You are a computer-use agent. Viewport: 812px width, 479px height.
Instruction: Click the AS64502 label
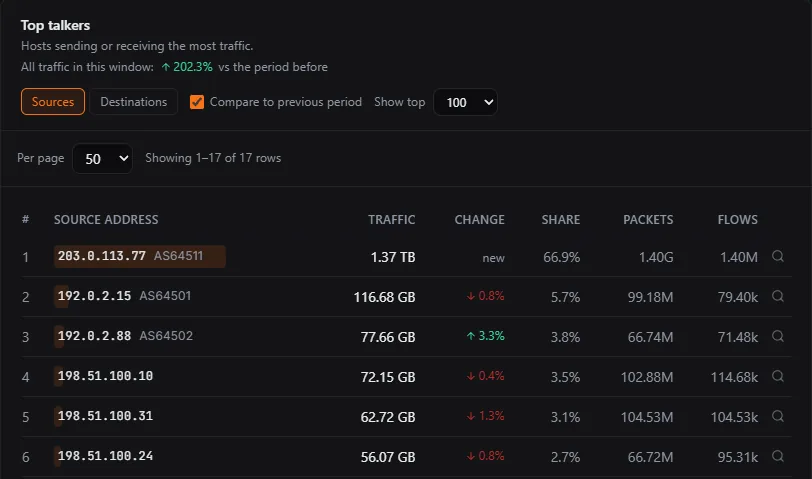(166, 336)
